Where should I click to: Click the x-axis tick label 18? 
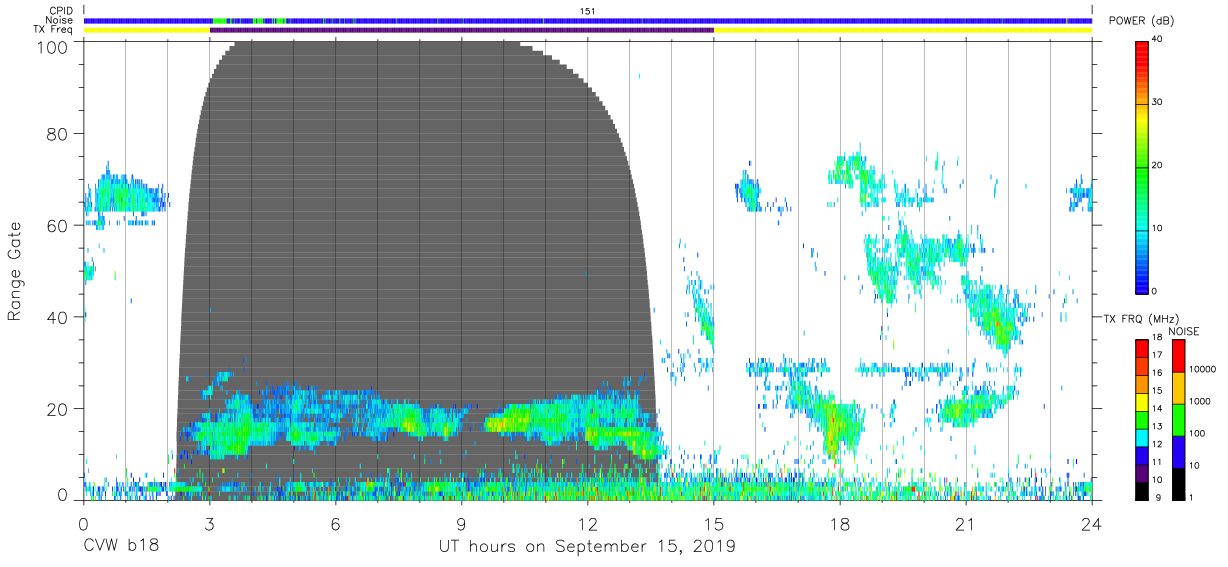click(x=840, y=523)
